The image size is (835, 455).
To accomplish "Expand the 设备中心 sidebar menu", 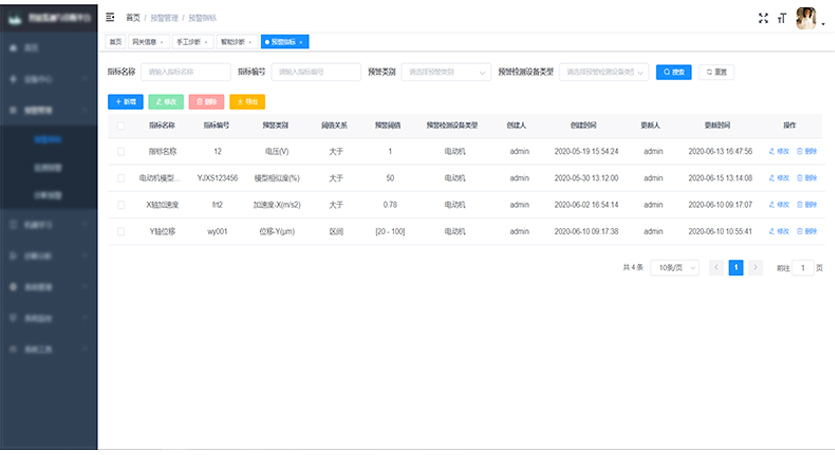I will click(x=48, y=79).
